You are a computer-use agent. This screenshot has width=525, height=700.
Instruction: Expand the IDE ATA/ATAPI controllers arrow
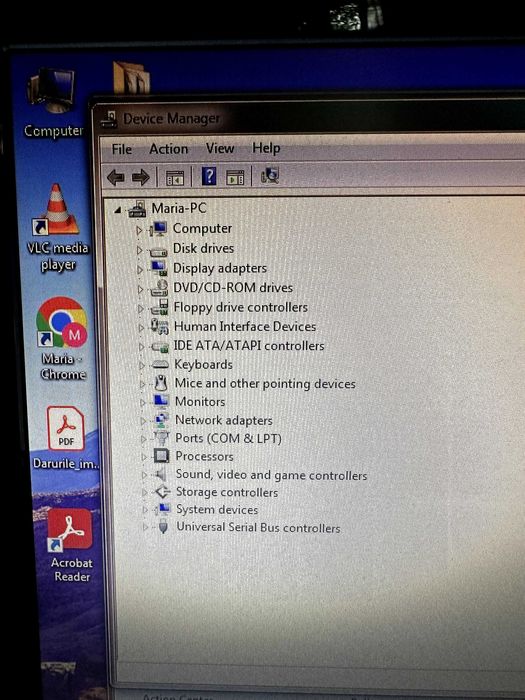point(142,347)
